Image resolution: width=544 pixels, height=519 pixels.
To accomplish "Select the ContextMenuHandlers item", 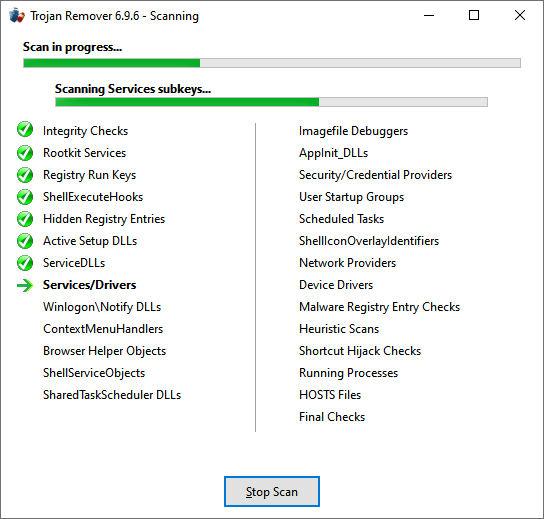I will tap(103, 329).
